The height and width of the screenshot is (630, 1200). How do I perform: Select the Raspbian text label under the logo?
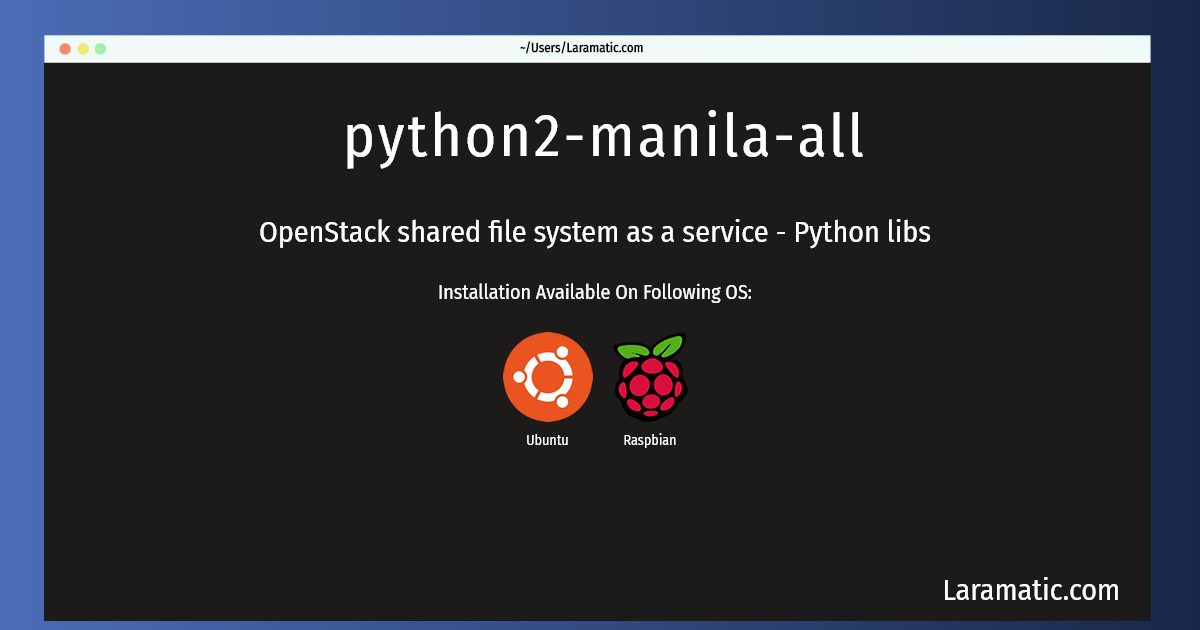pos(650,440)
